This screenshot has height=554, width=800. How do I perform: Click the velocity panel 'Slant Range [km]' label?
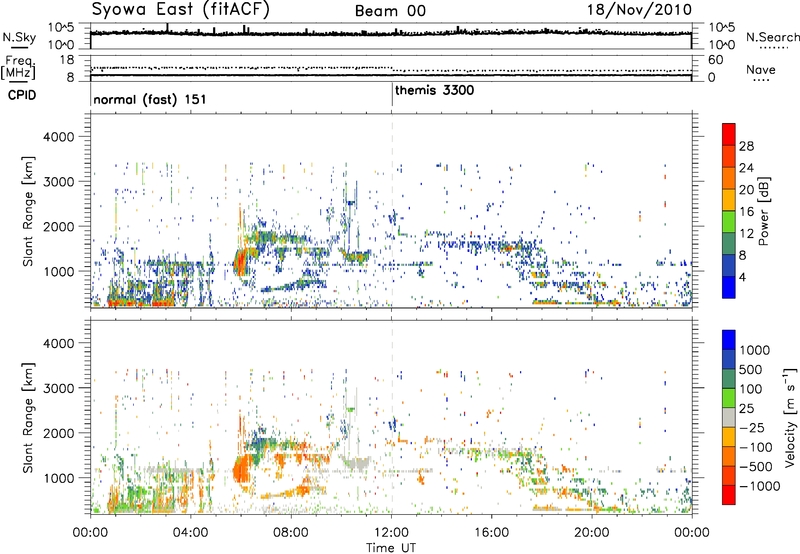pos(29,417)
